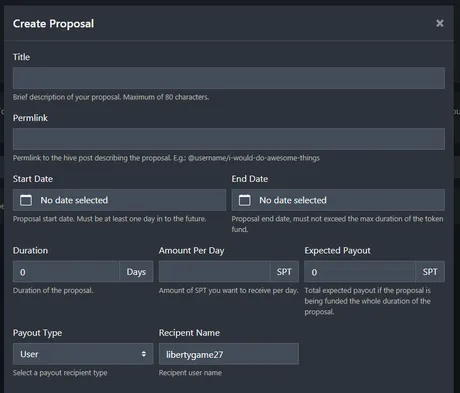Click the SPT addon beside Amount Per Day

[284, 272]
